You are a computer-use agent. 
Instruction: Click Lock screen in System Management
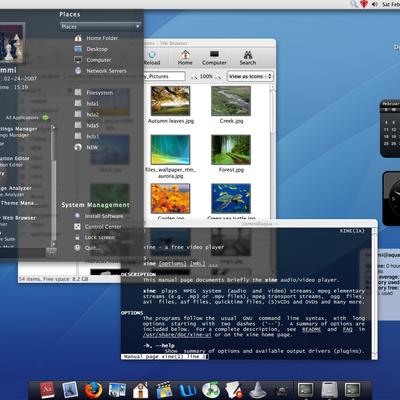pos(95,237)
